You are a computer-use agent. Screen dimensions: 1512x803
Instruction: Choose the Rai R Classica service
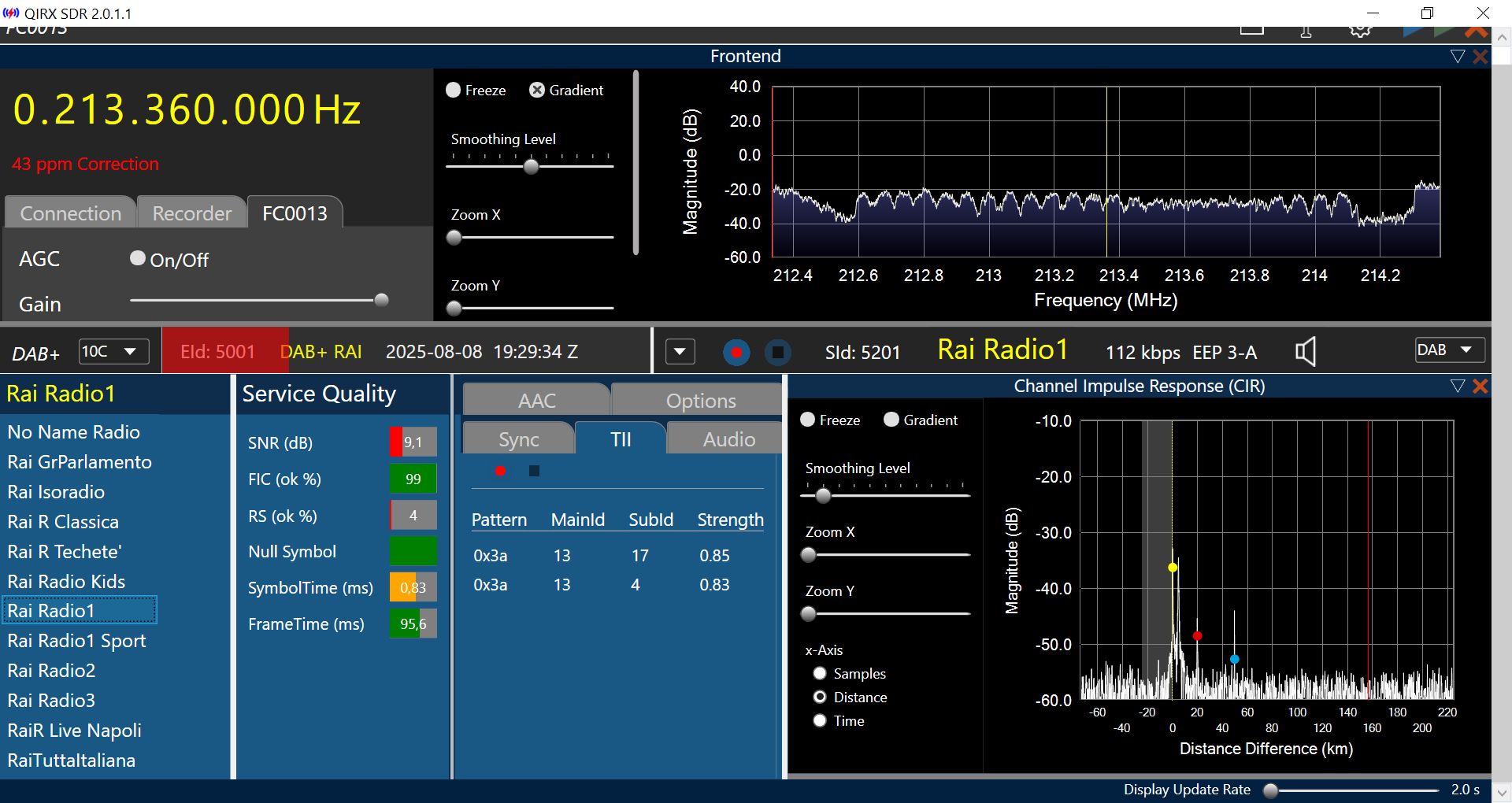[63, 521]
